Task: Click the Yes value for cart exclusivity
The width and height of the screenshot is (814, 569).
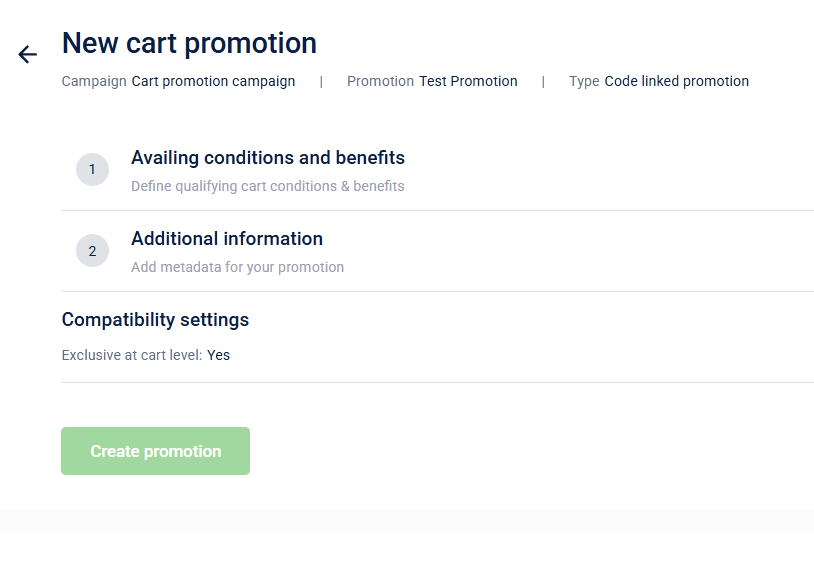Action: [x=219, y=355]
